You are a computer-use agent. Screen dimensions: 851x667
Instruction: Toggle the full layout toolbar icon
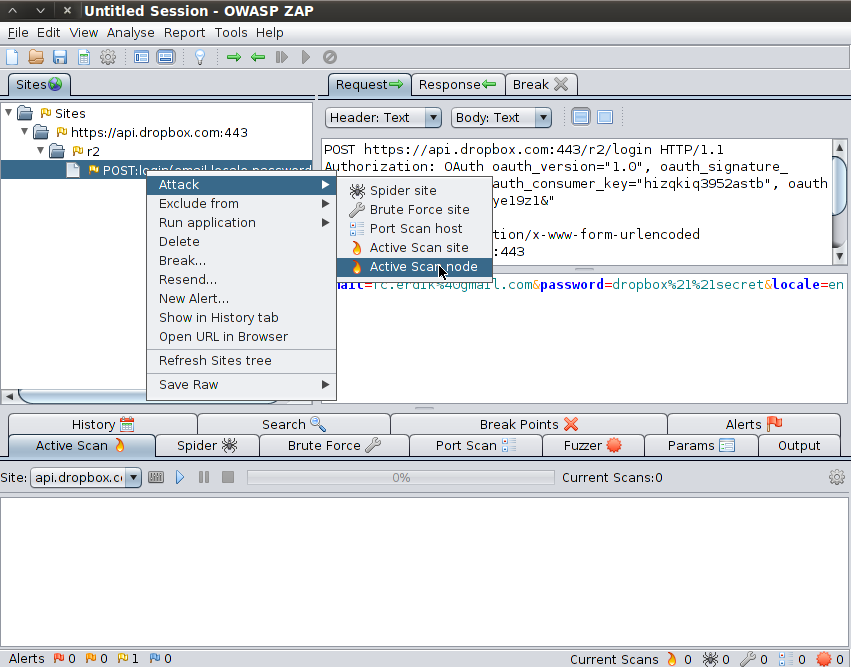166,57
